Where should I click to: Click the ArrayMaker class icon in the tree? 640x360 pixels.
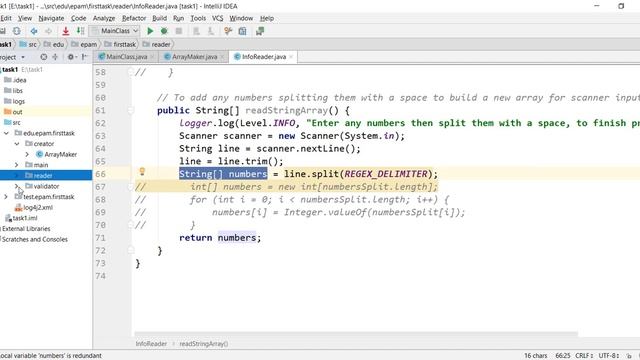click(39, 154)
